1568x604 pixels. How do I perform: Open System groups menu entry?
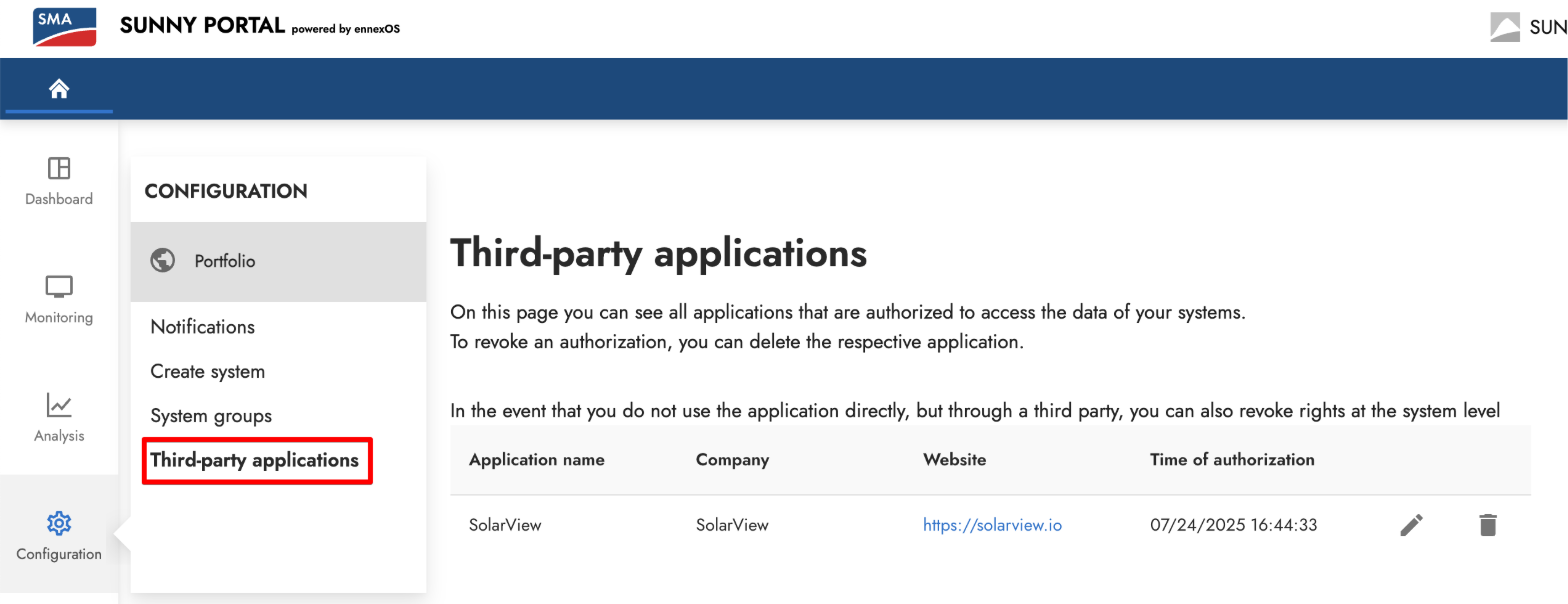pos(211,416)
